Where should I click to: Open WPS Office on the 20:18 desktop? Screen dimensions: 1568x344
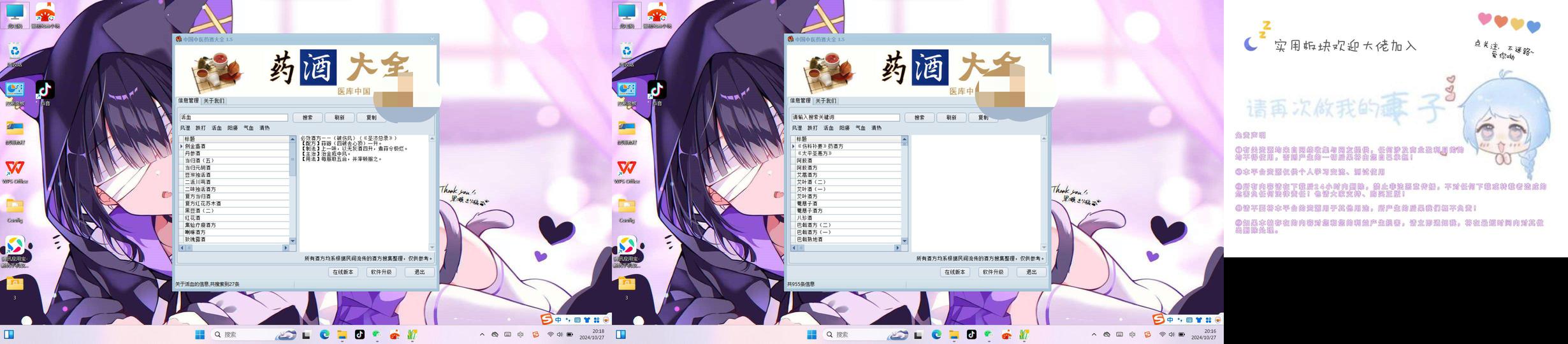click(x=15, y=171)
